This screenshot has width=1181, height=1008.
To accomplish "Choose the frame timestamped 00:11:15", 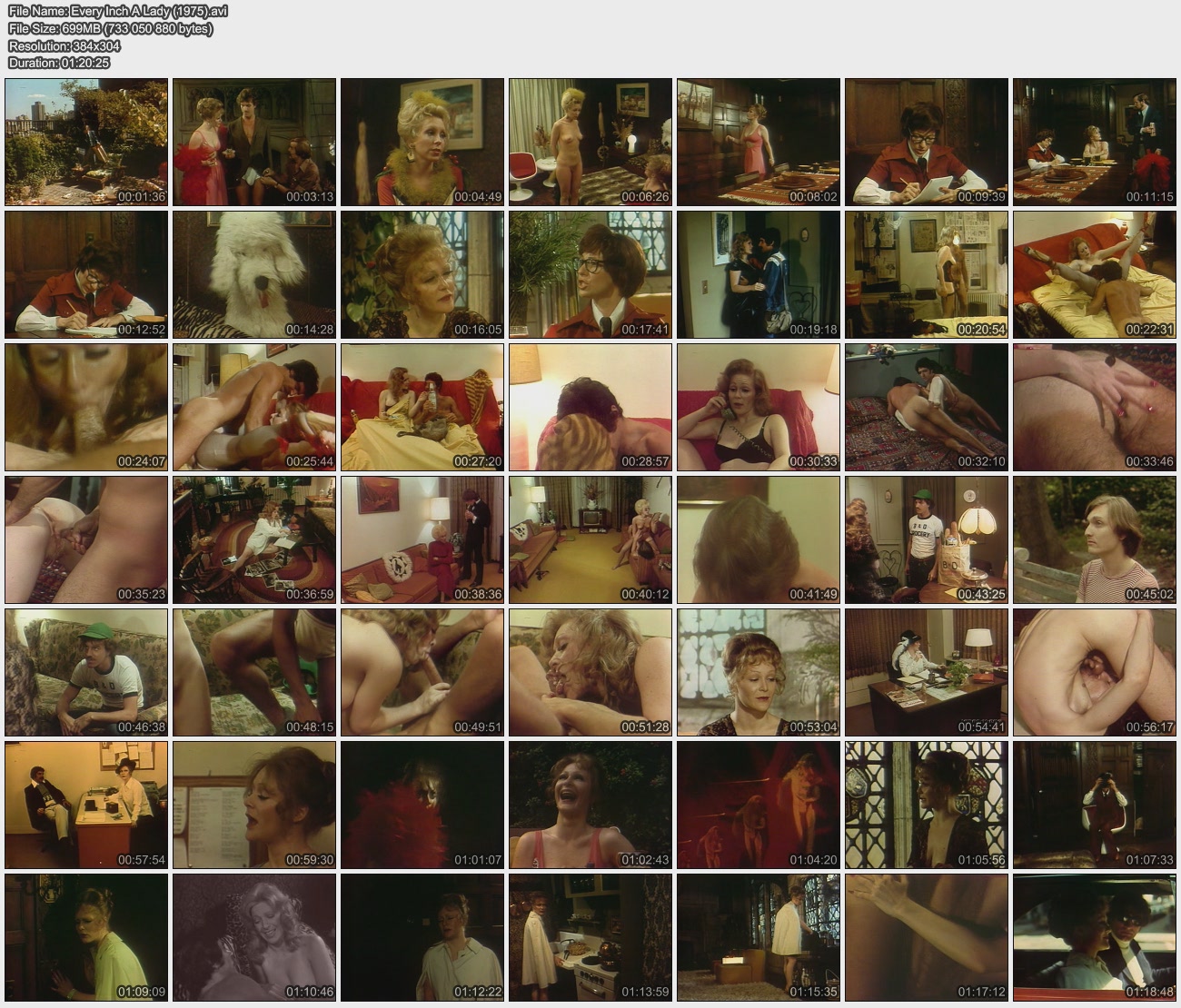I will tap(1095, 142).
